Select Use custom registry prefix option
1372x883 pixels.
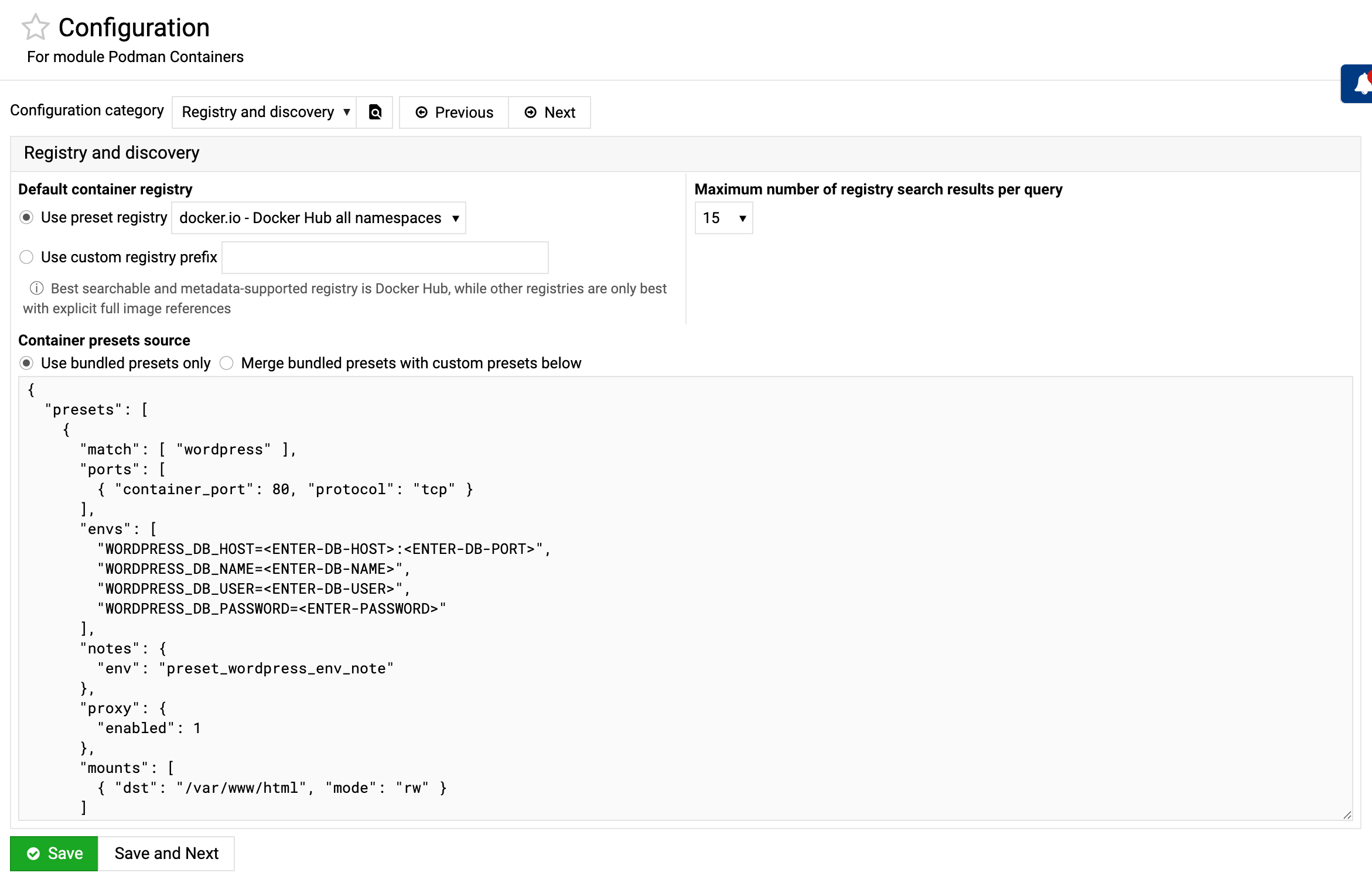(26, 257)
